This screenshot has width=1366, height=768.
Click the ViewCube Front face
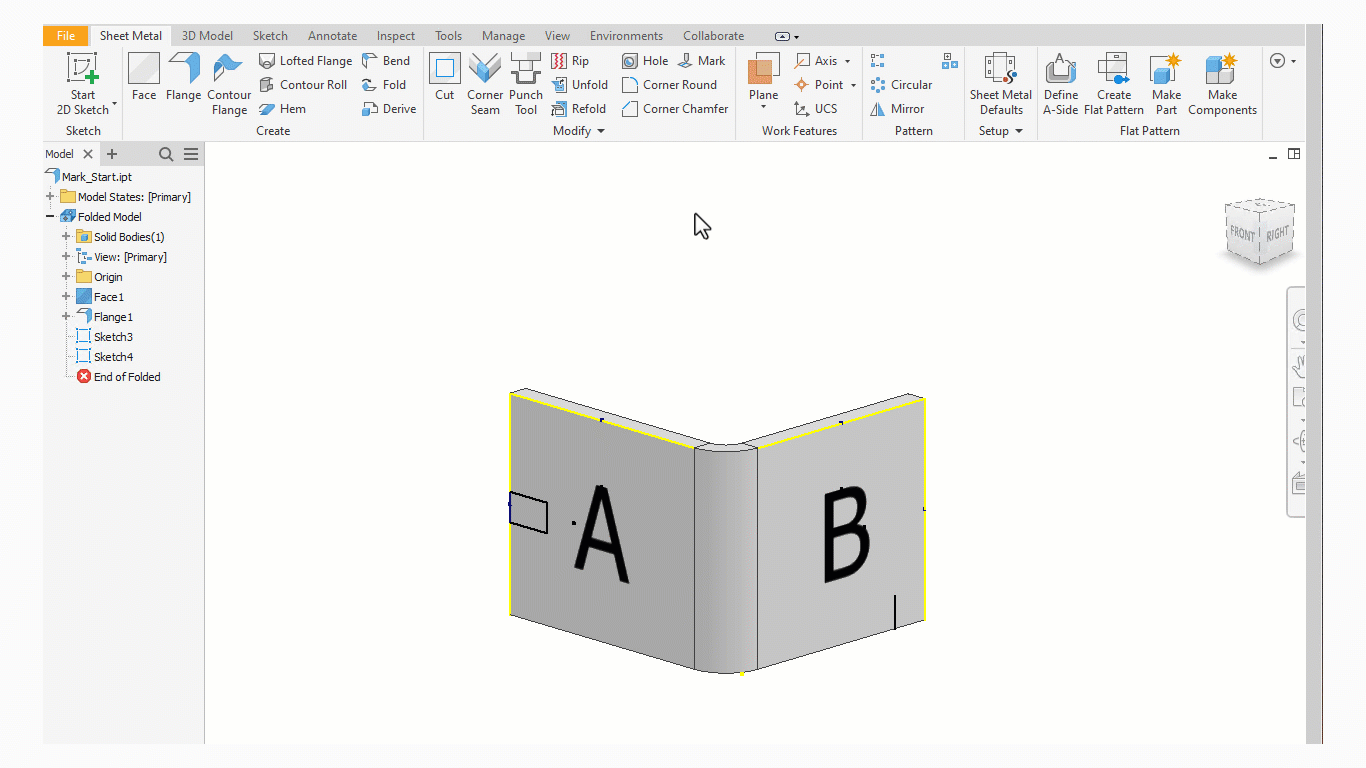coord(1242,234)
